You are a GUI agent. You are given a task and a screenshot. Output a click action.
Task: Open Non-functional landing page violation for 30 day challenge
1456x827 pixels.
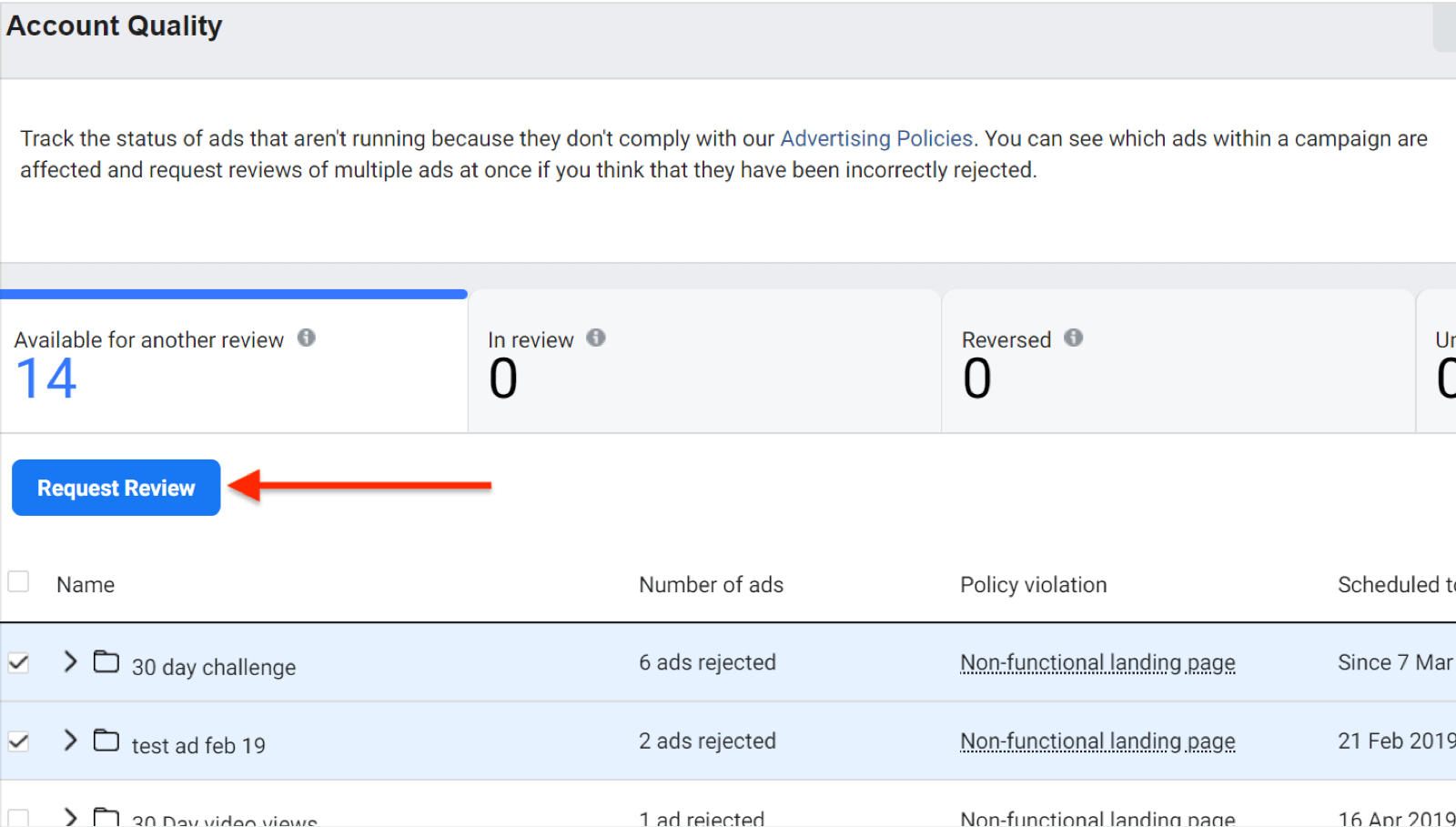tap(1097, 662)
